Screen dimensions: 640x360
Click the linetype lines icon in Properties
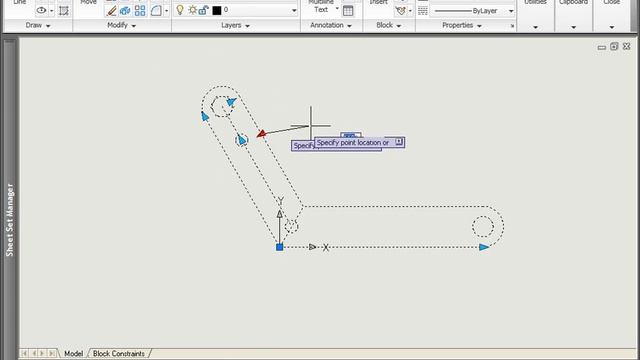(423, 11)
